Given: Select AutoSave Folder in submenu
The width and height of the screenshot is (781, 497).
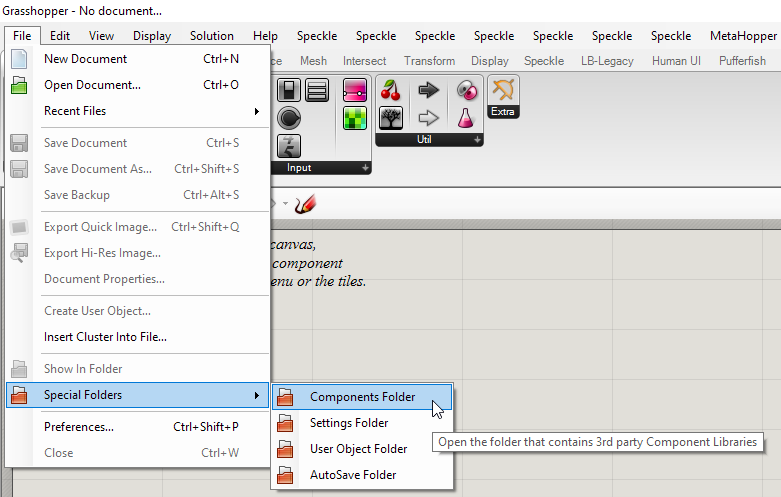Looking at the screenshot, I should pos(362,475).
